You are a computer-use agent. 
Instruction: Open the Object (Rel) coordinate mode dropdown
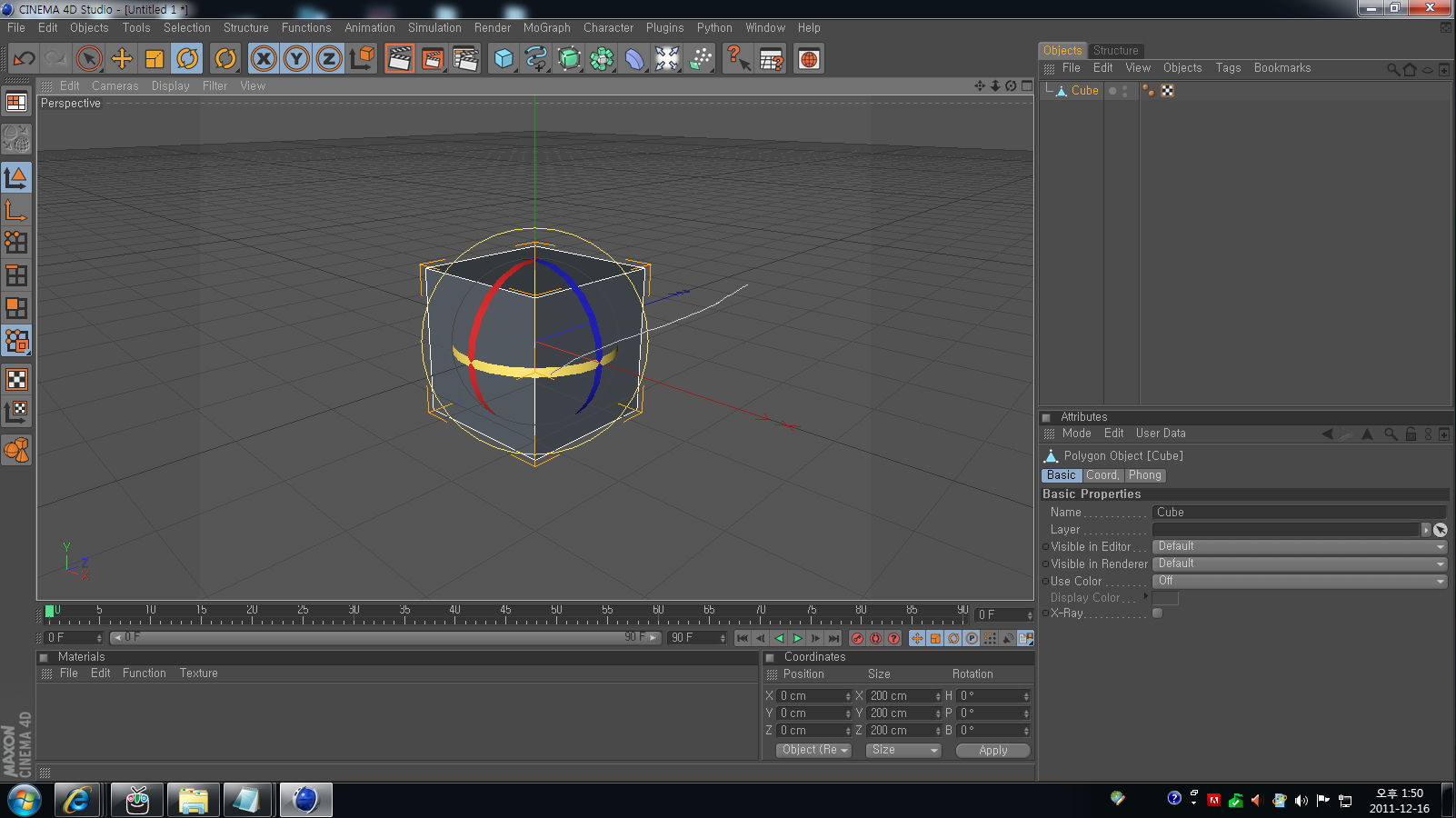coord(813,751)
